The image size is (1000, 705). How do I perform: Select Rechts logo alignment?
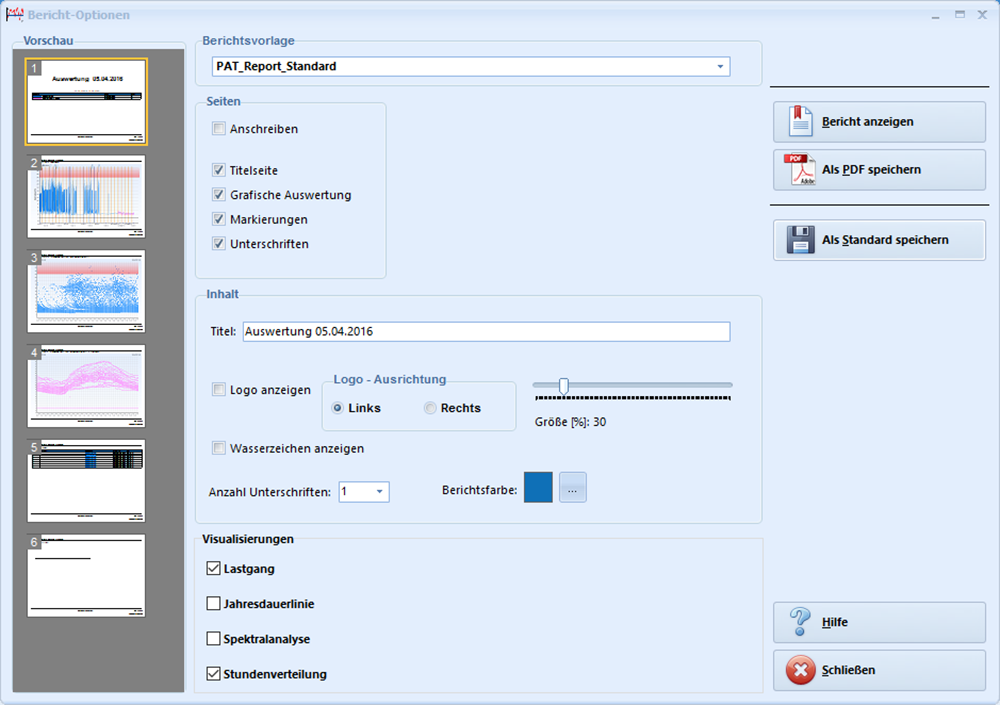pyautogui.click(x=430, y=408)
